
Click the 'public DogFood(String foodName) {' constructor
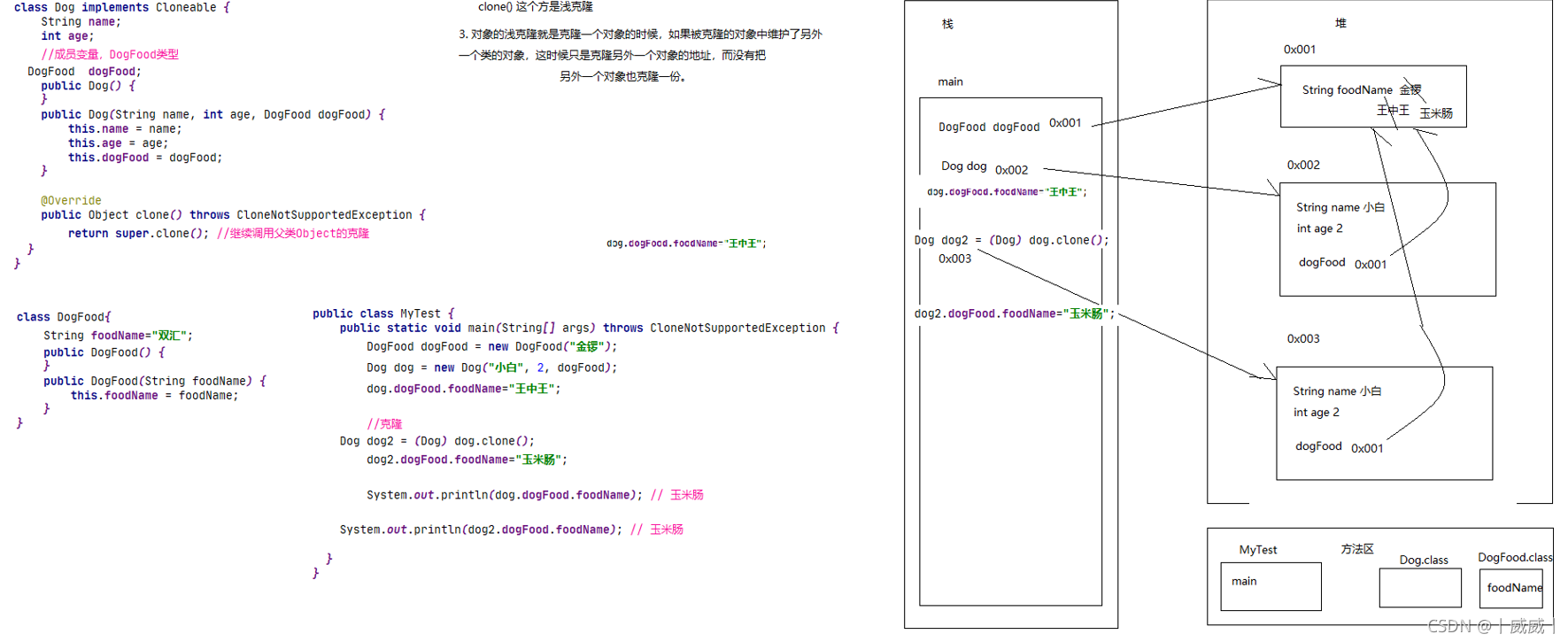pos(155,381)
